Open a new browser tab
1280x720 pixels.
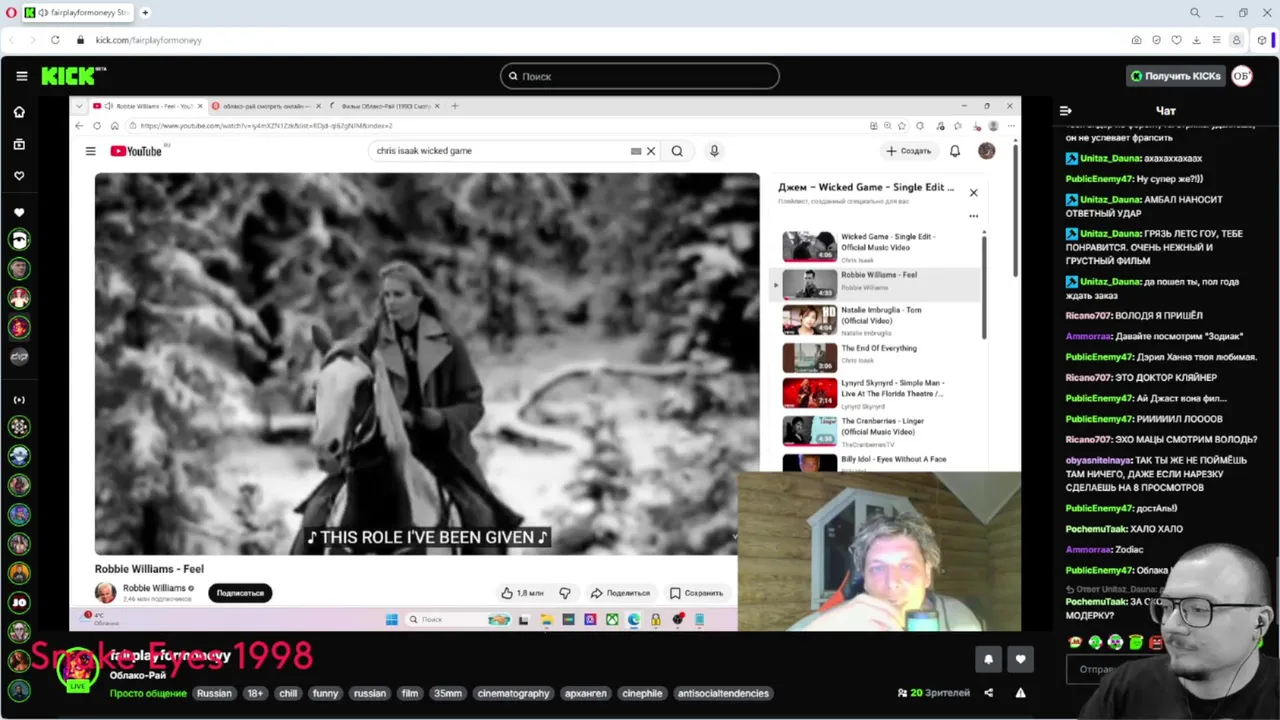[x=145, y=12]
